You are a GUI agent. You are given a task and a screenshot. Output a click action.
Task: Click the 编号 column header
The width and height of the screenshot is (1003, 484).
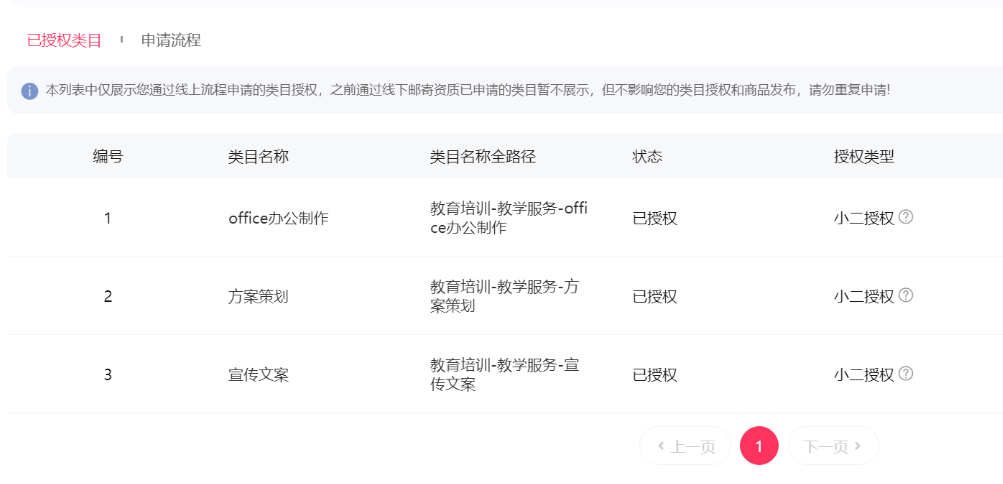108,157
